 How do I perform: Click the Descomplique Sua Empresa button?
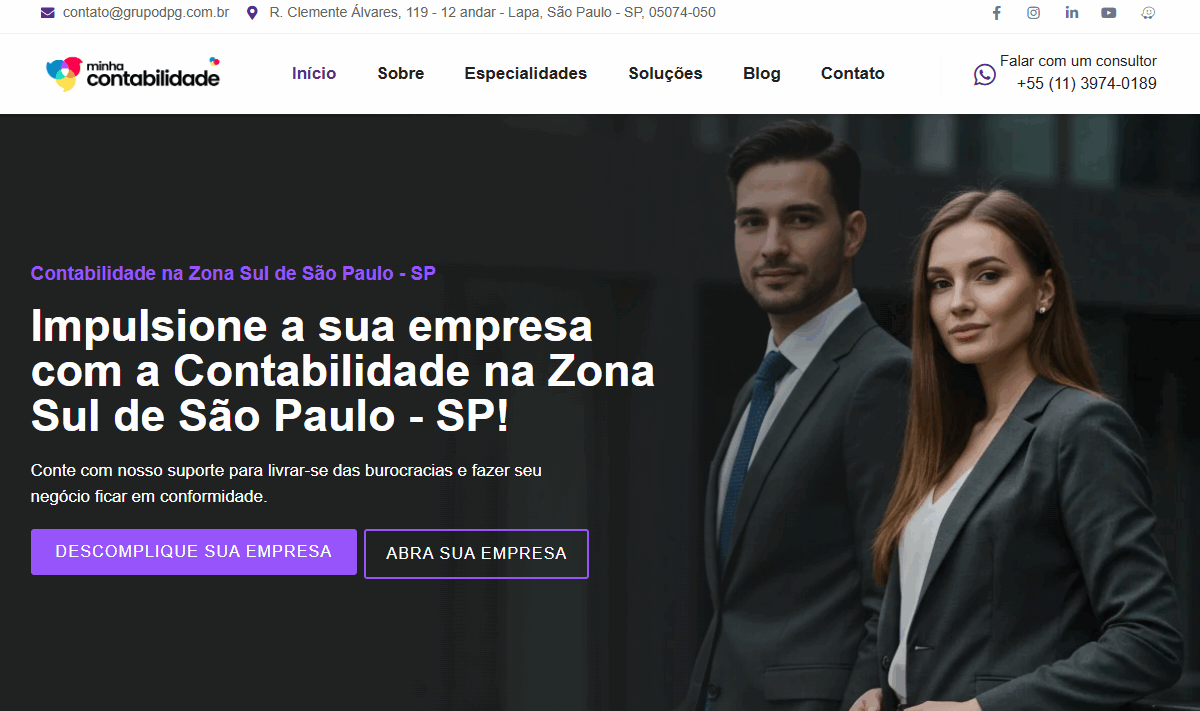tap(194, 552)
